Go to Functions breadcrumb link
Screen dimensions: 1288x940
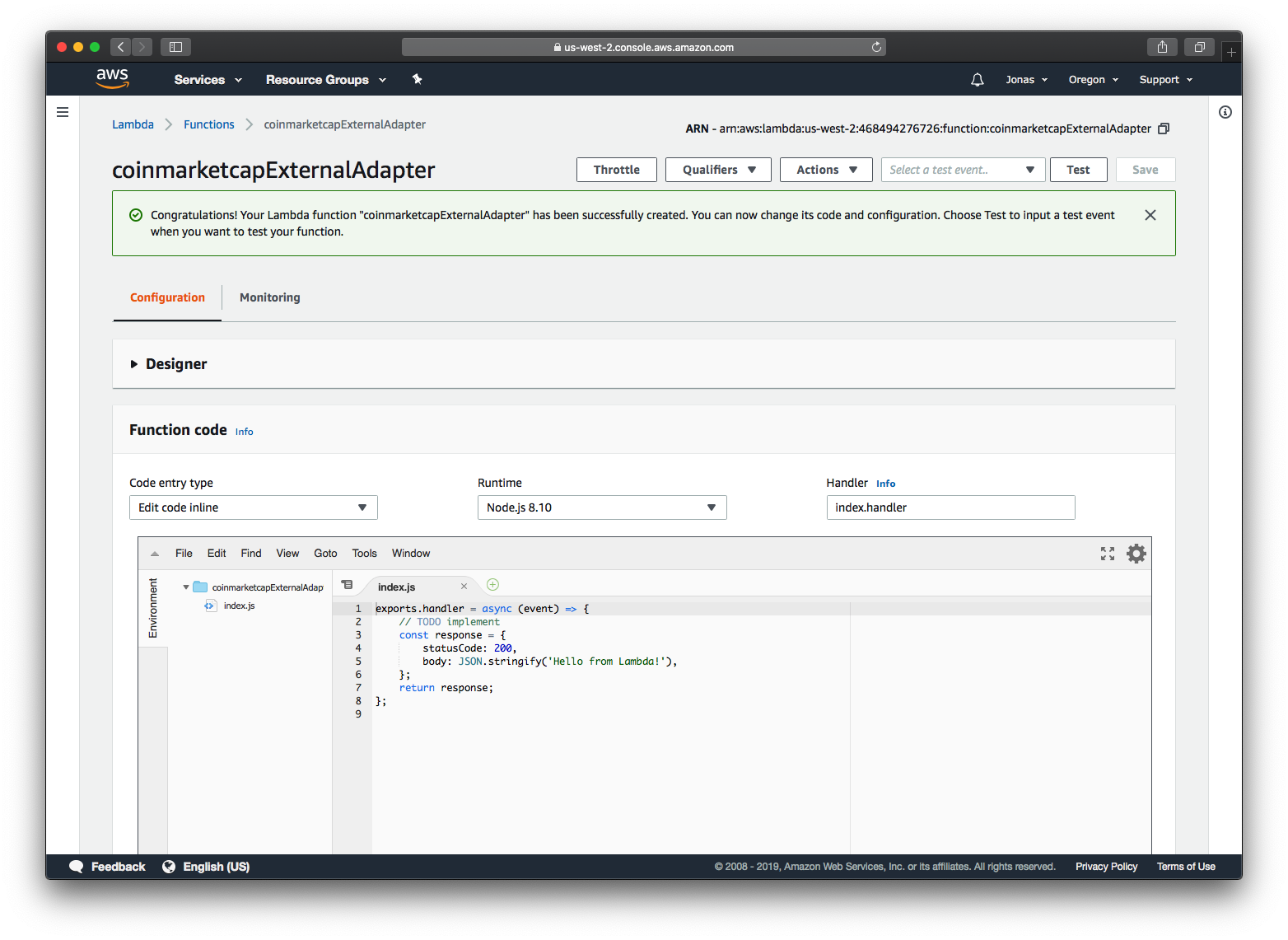(208, 124)
